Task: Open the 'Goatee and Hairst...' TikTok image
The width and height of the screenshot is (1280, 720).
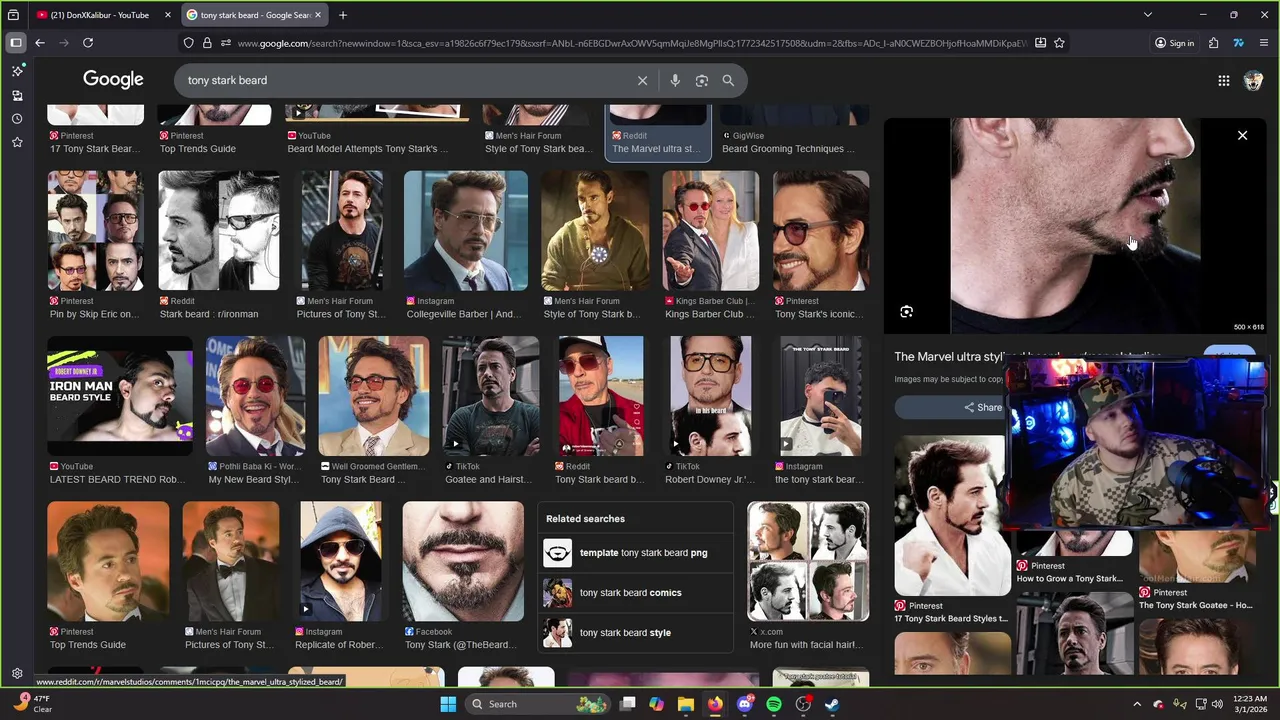Action: coord(491,396)
